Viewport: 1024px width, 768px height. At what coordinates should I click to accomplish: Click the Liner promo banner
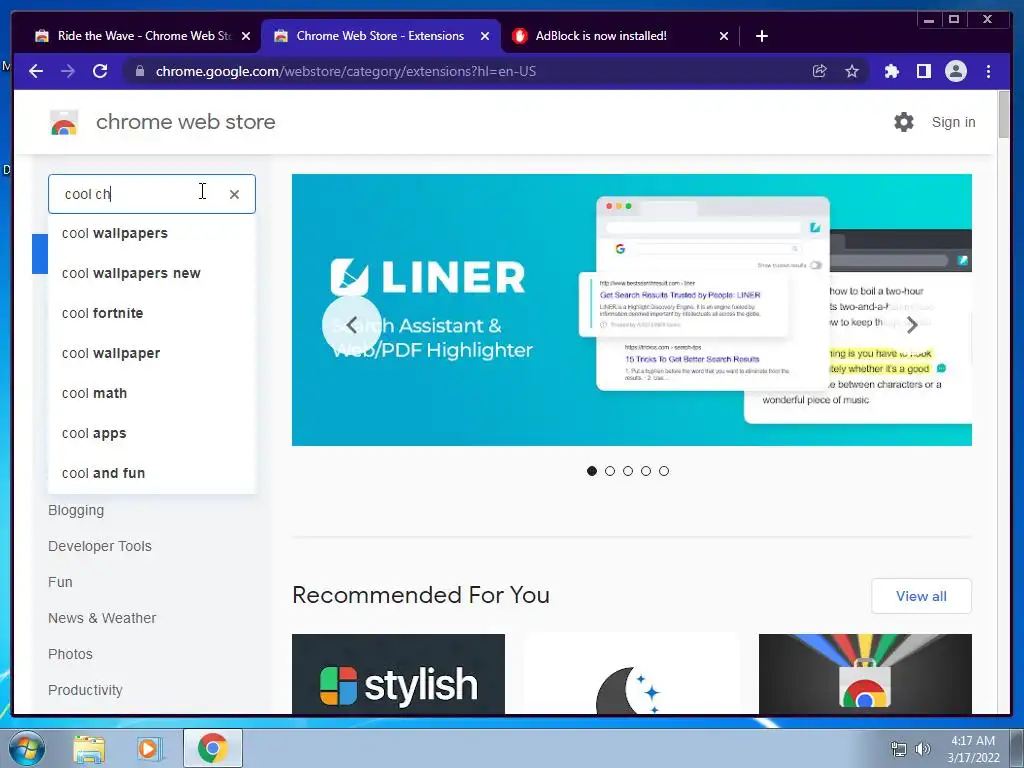(x=632, y=310)
